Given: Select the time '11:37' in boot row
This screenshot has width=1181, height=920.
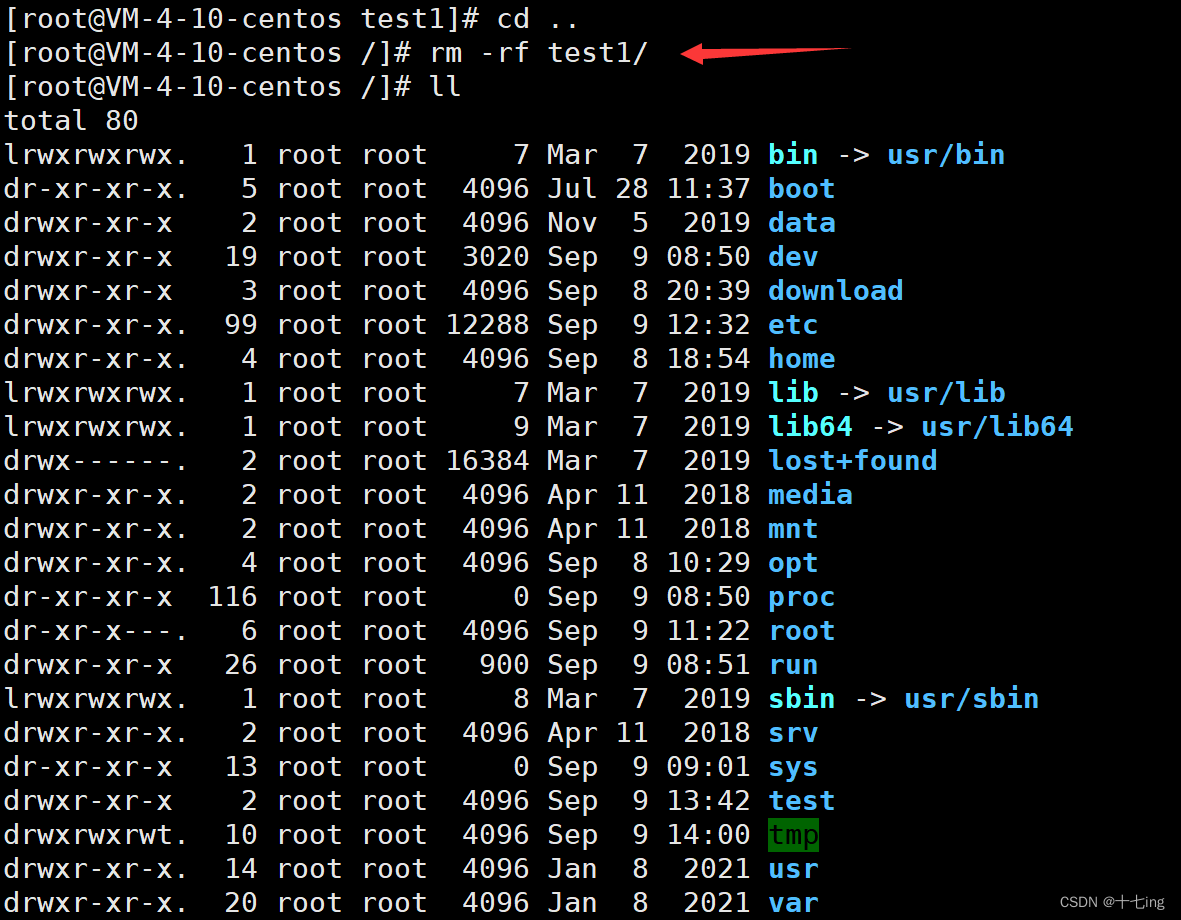Looking at the screenshot, I should click(708, 188).
